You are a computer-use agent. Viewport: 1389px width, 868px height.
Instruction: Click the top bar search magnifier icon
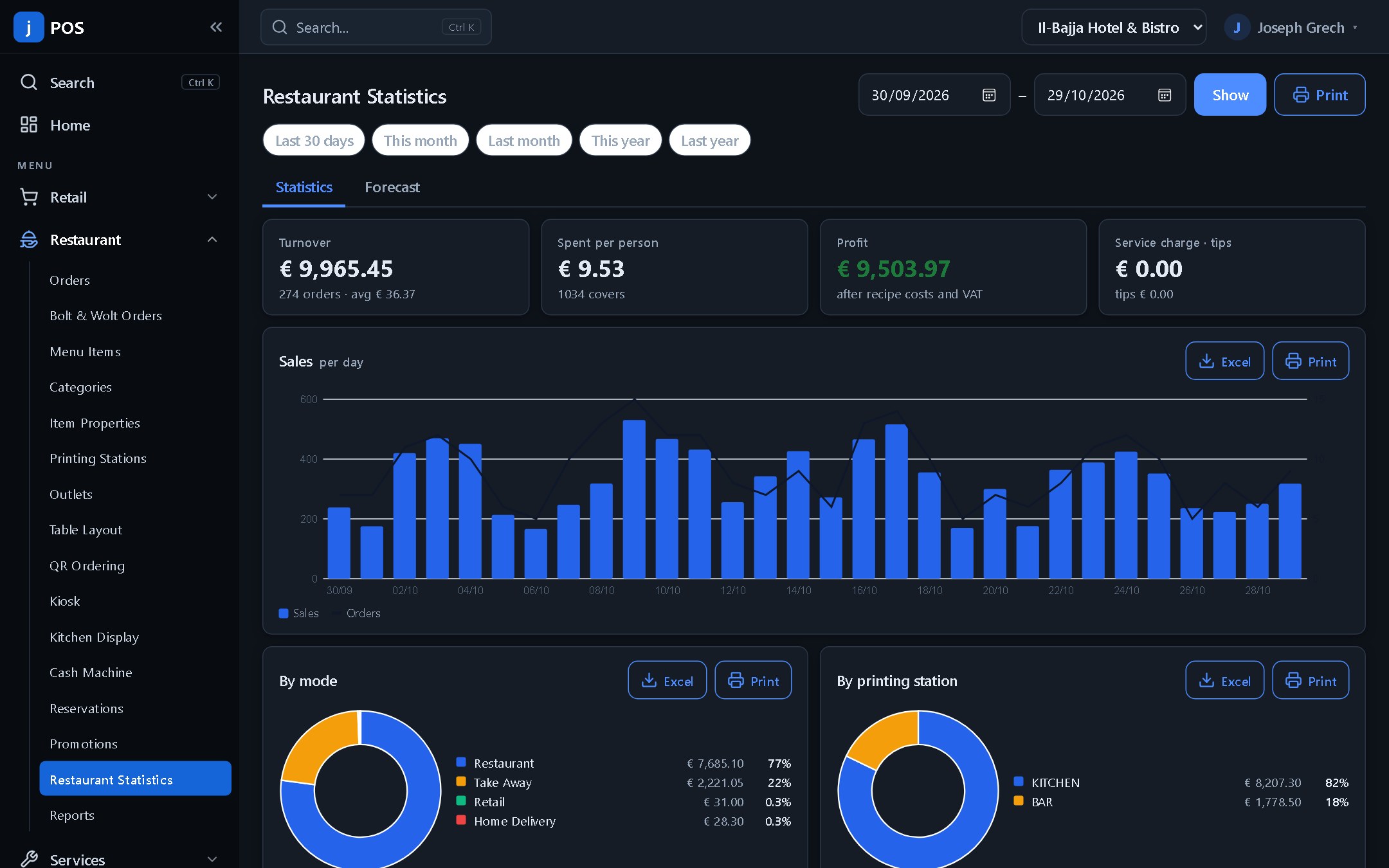(x=280, y=27)
